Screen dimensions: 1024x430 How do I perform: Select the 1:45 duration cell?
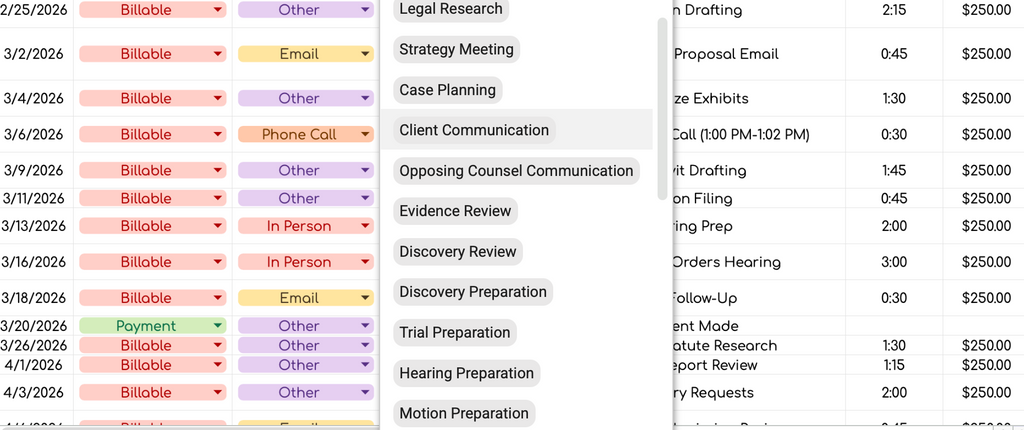(x=894, y=171)
